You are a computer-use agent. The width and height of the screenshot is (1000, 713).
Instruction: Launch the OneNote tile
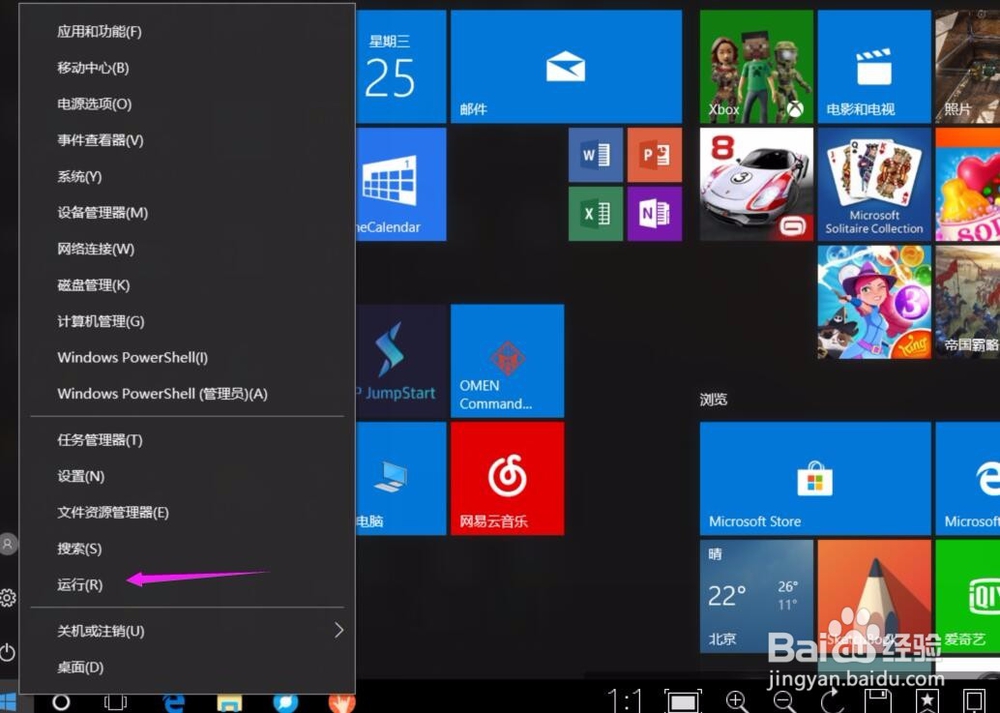[x=654, y=214]
